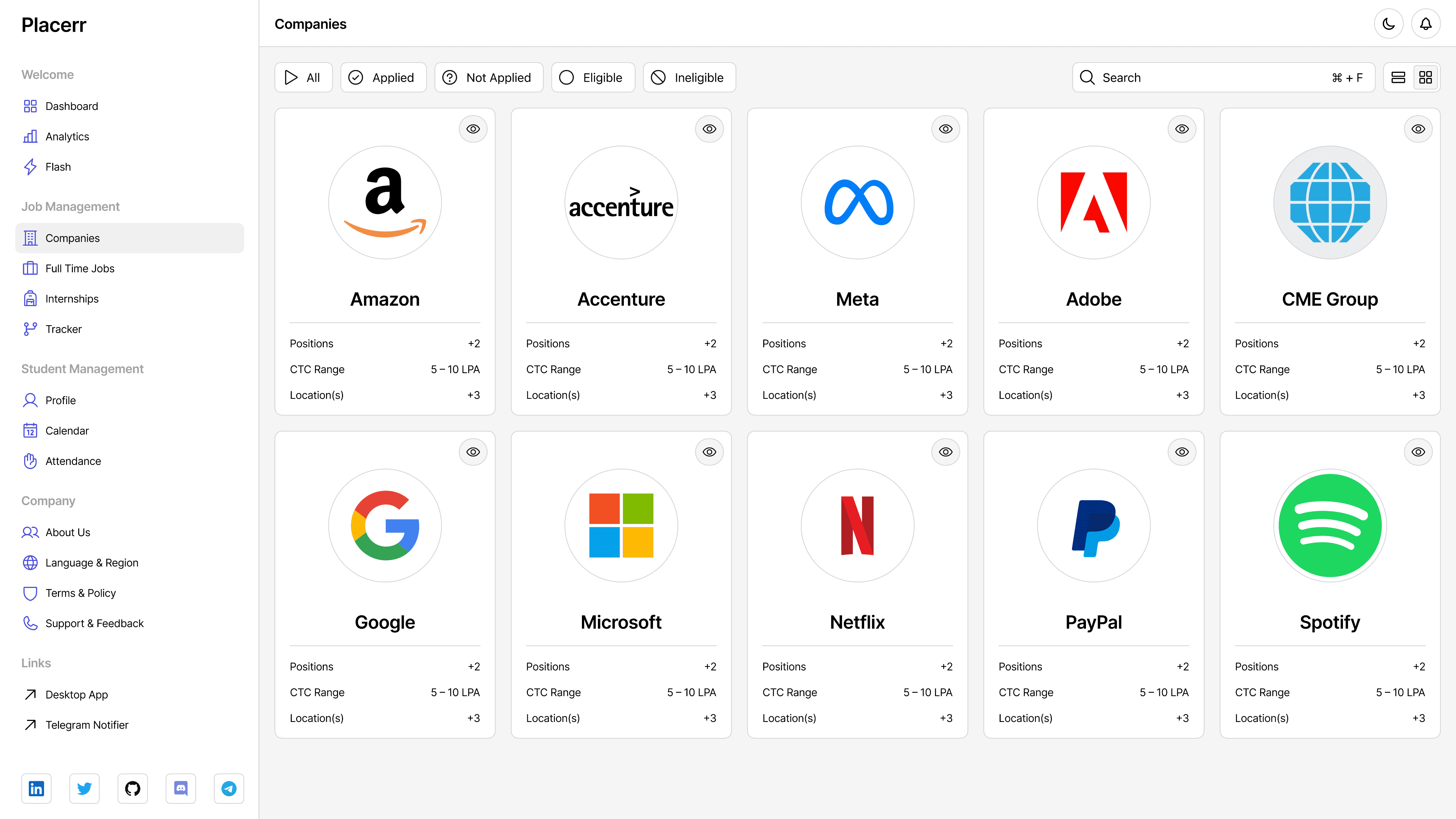Toggle eye icon on CME Group card
Viewport: 1456px width, 819px height.
click(1418, 129)
